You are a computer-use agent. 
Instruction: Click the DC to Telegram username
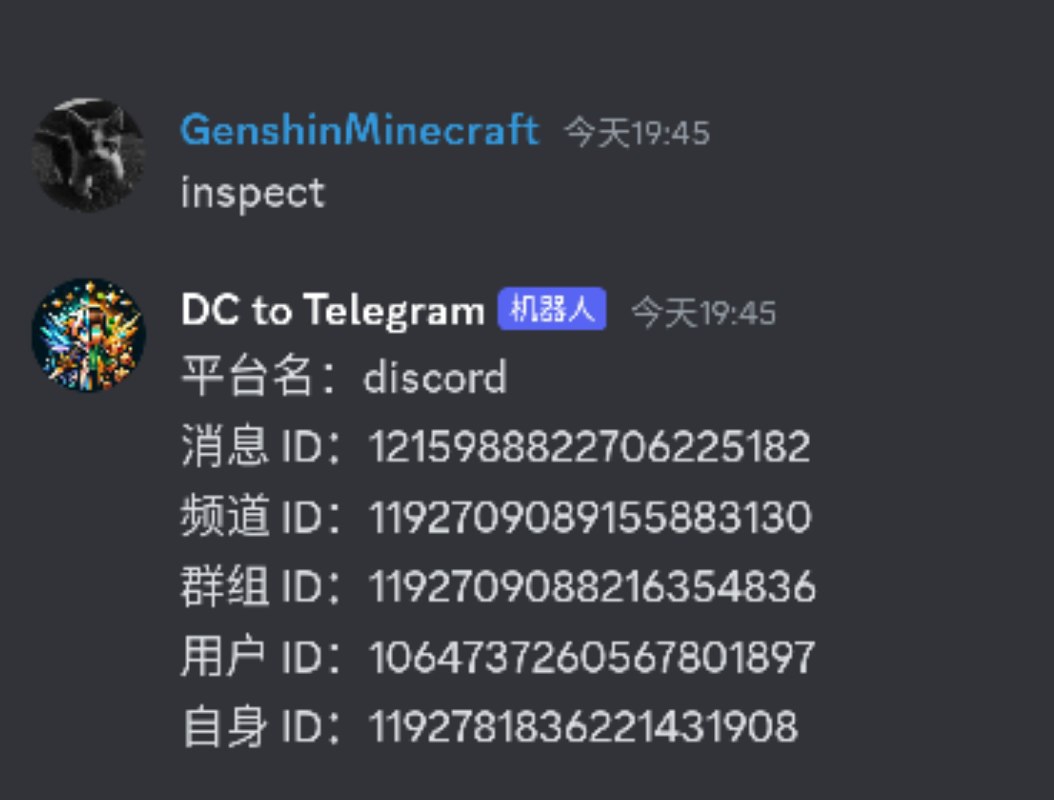click(333, 311)
